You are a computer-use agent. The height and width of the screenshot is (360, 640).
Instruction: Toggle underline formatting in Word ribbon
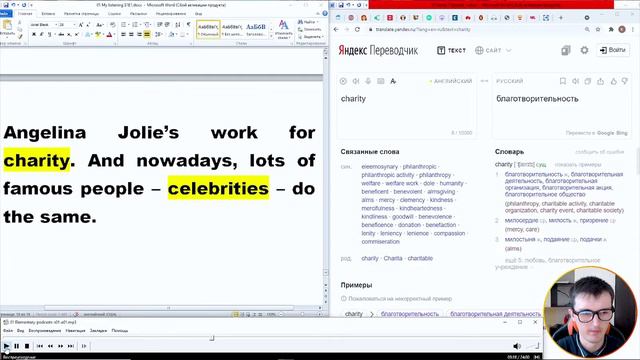coord(49,35)
